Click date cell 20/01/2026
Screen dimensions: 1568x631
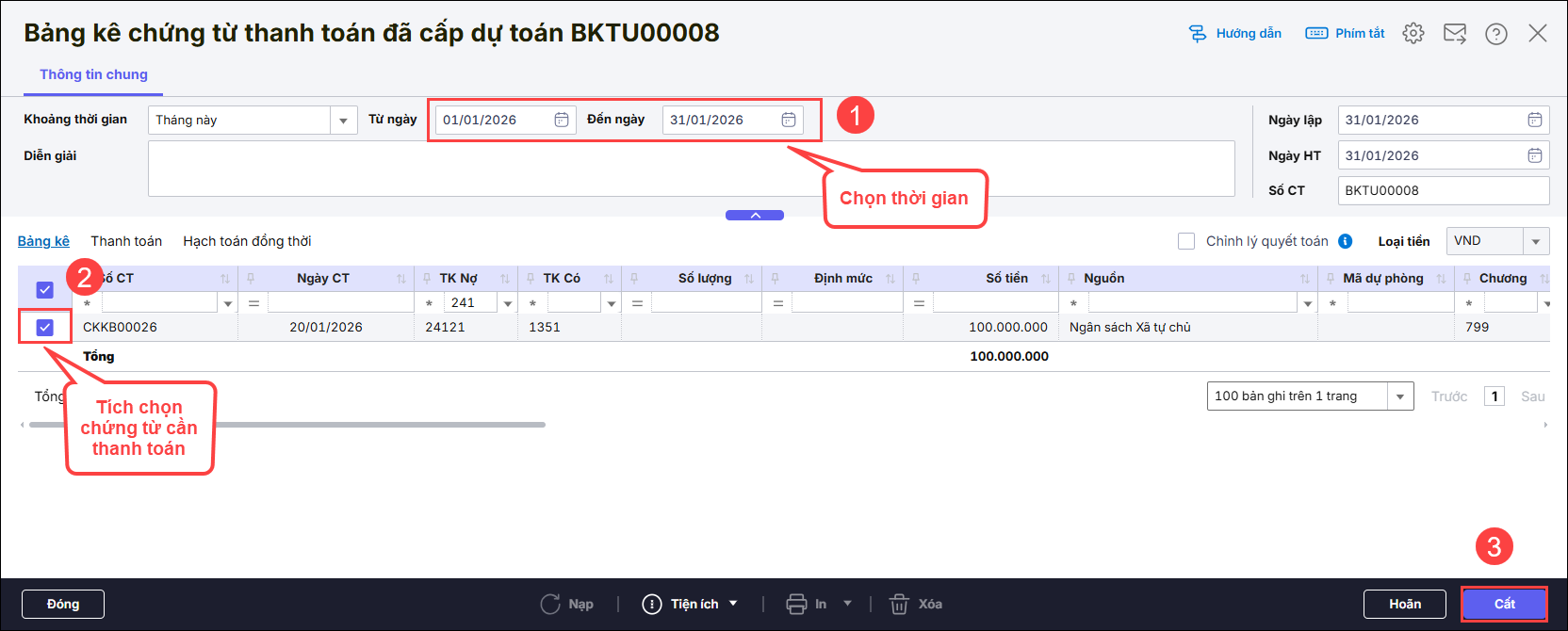[326, 328]
